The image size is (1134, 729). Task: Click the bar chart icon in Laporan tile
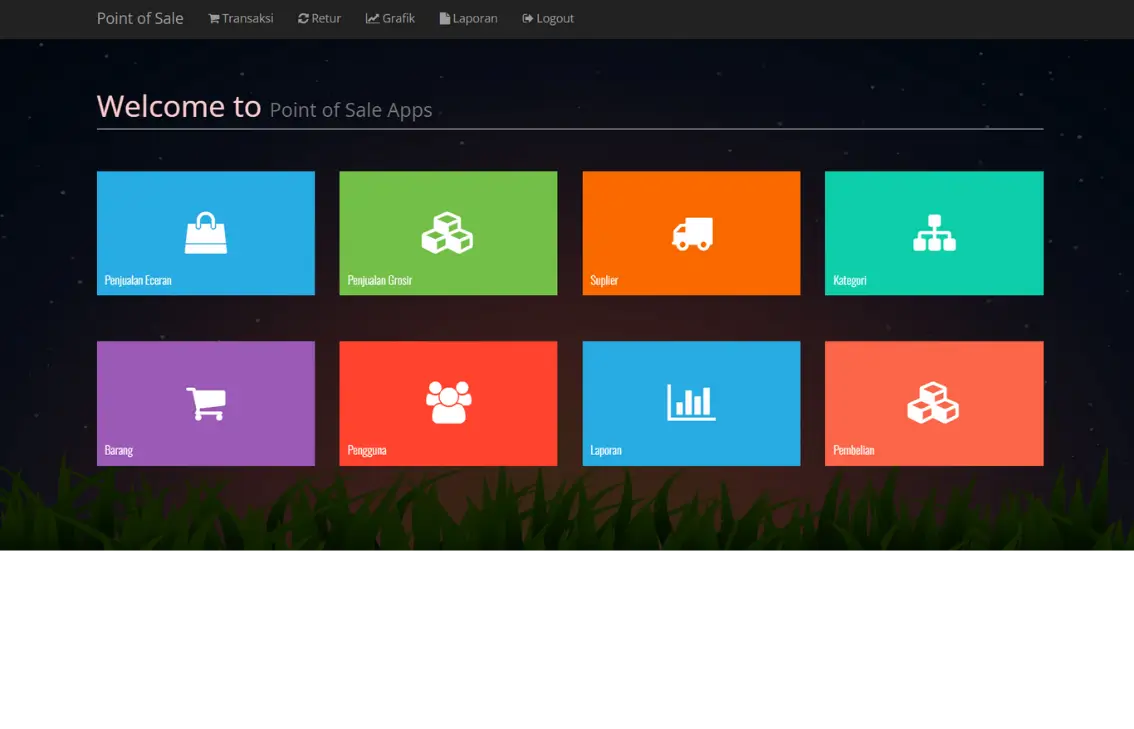click(691, 403)
